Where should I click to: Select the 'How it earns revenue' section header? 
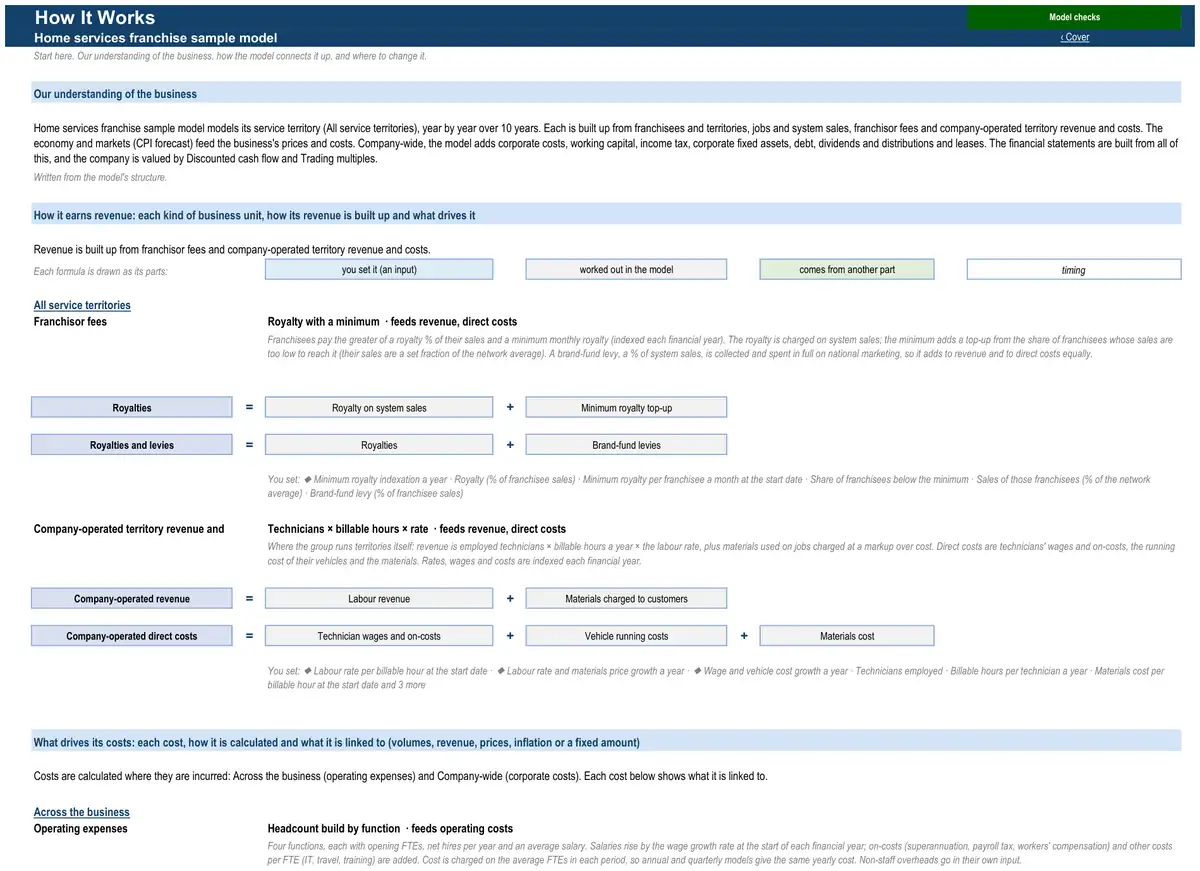606,214
